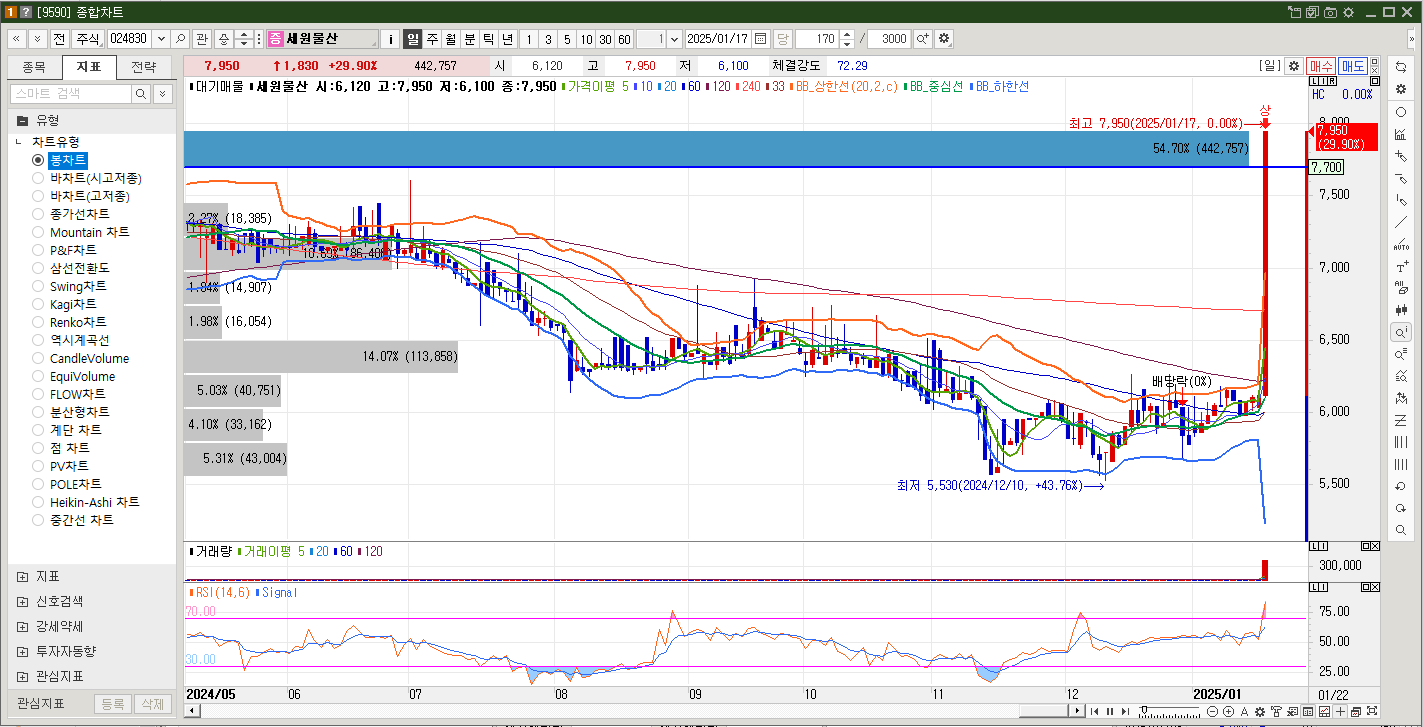Click smart search magnifier button
The height and width of the screenshot is (727, 1423).
point(141,94)
